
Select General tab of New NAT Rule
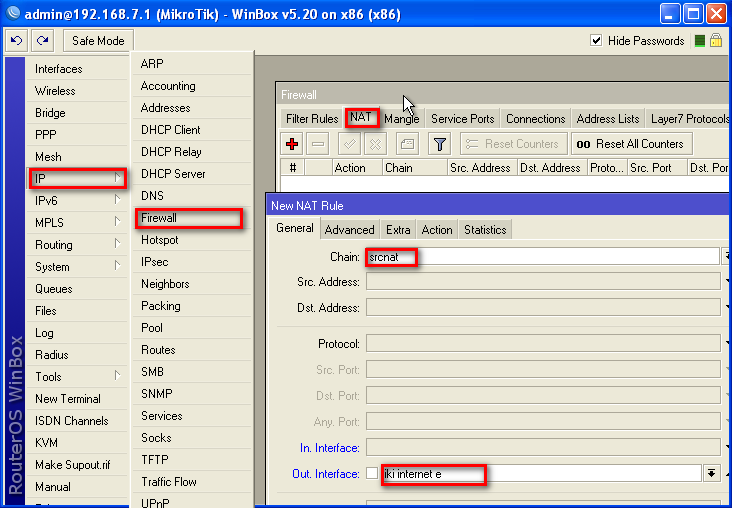click(x=295, y=228)
